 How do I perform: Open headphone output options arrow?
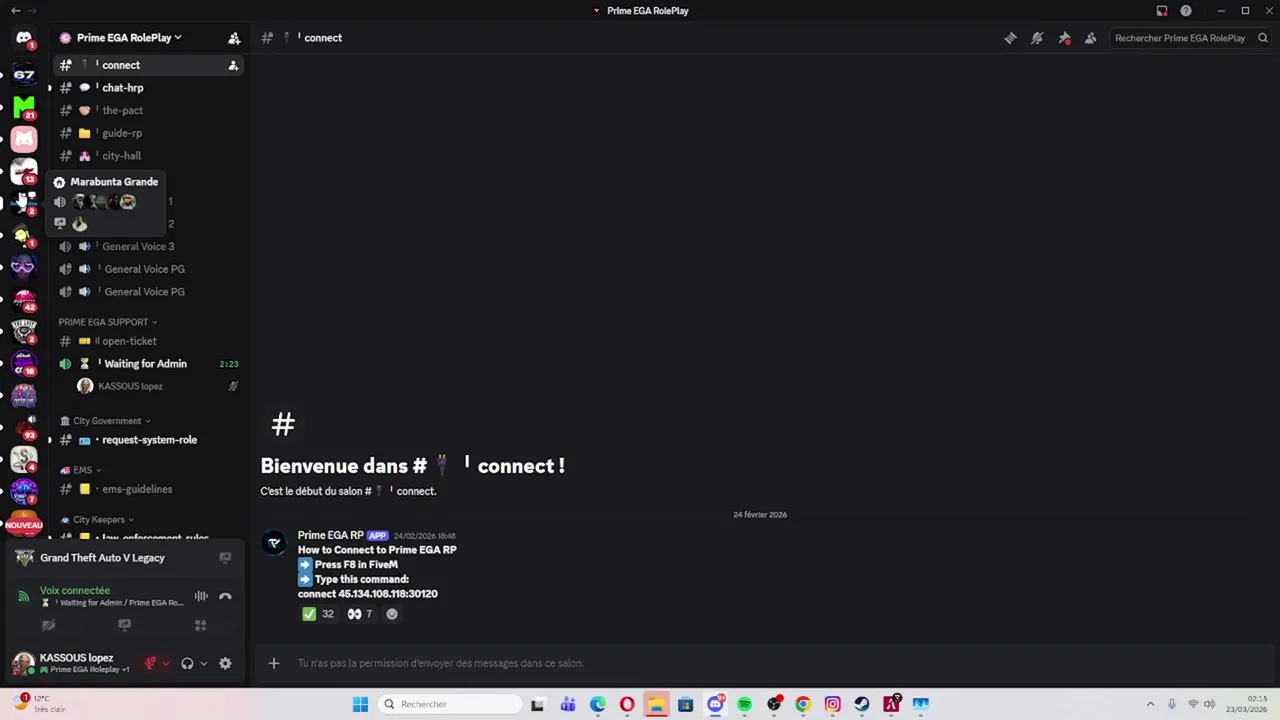[203, 663]
